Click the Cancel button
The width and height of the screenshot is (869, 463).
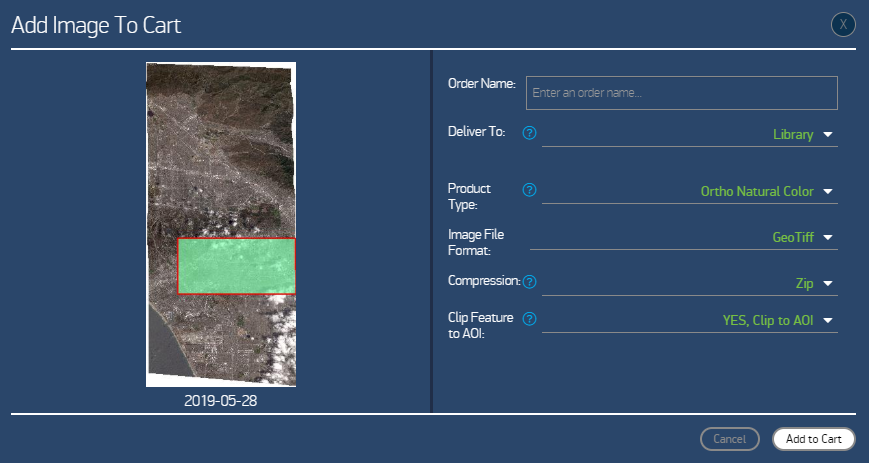pos(729,439)
